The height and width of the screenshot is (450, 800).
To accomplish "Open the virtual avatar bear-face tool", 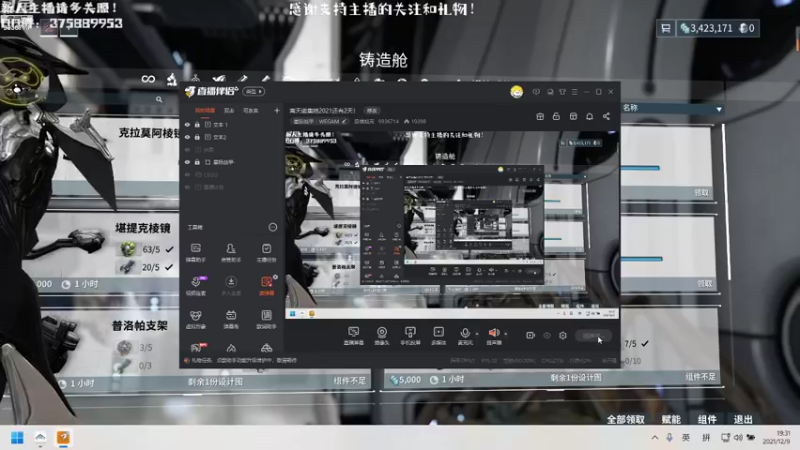I will point(195,319).
